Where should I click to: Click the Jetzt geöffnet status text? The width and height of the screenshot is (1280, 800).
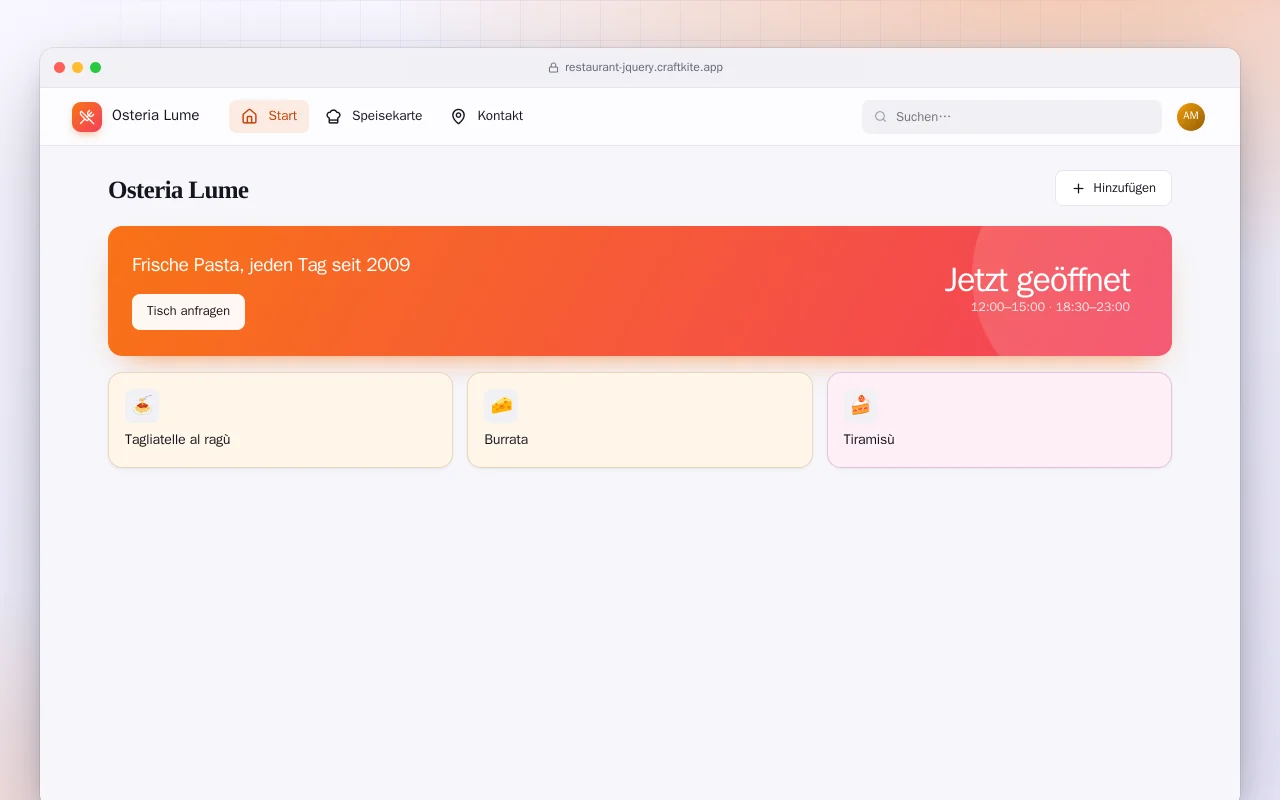click(1037, 280)
